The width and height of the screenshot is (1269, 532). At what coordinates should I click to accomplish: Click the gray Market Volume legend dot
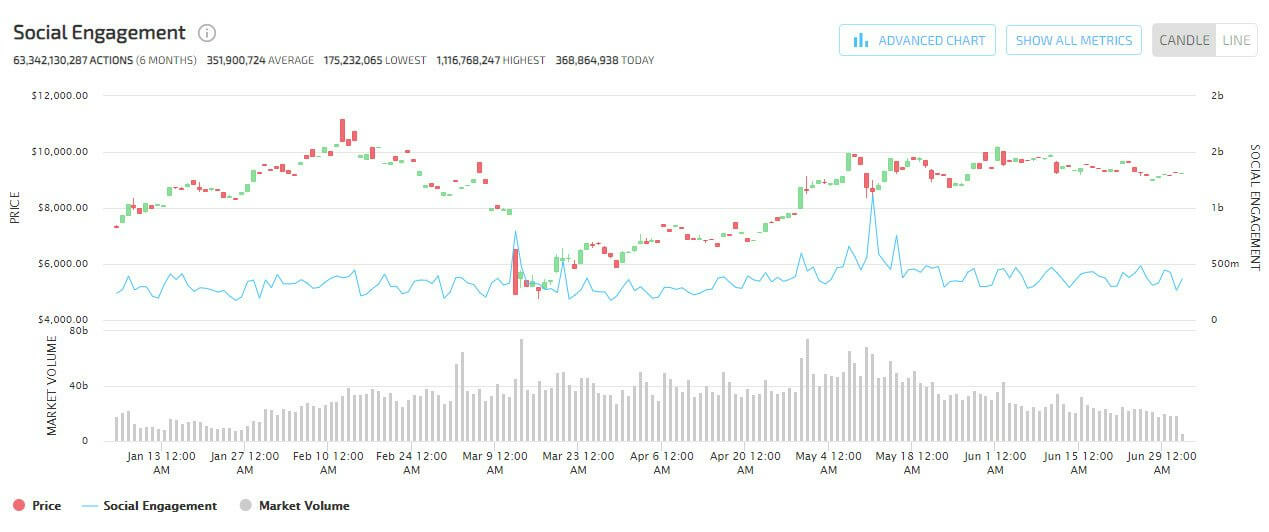click(x=245, y=506)
